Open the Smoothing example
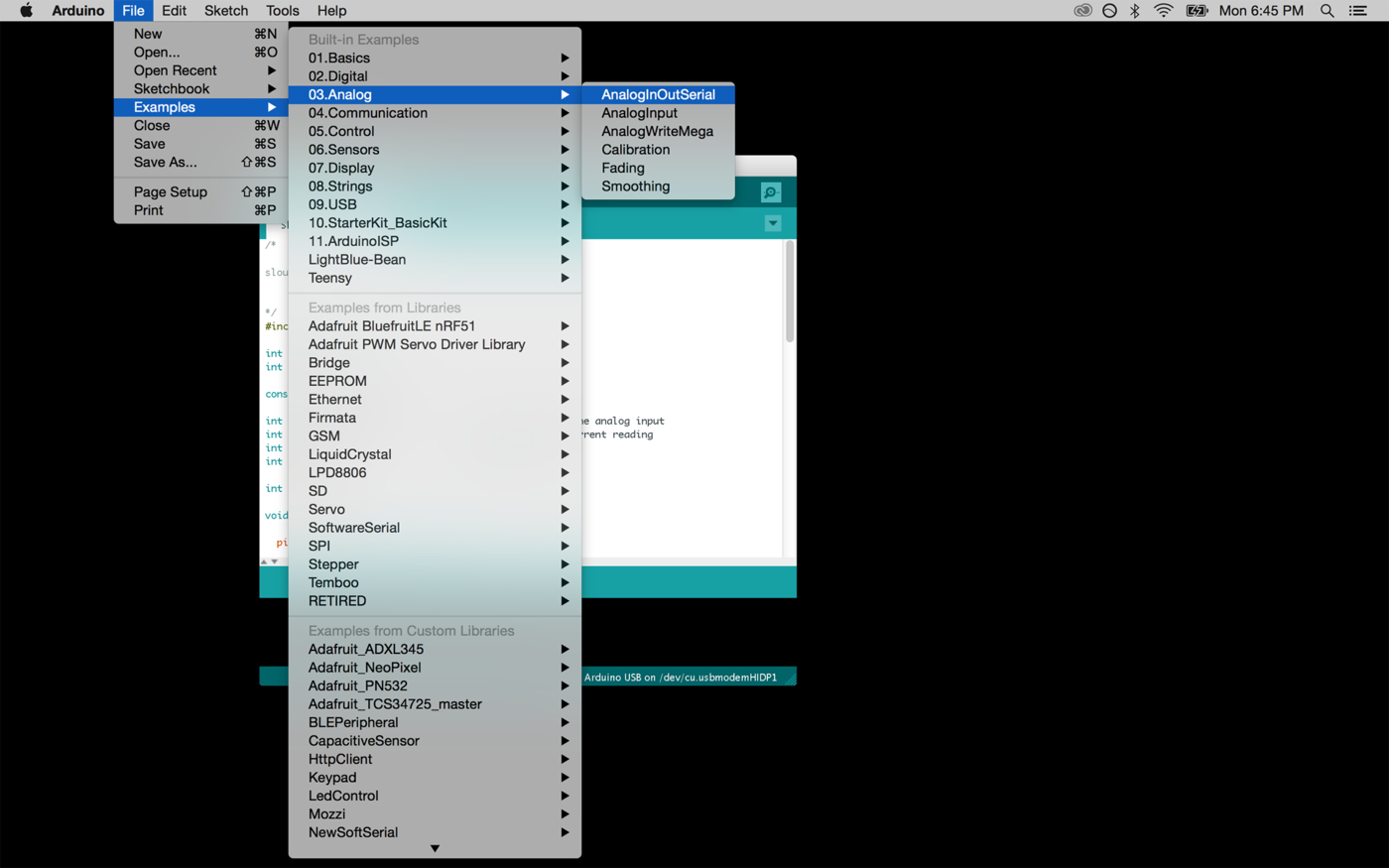 [658, 186]
